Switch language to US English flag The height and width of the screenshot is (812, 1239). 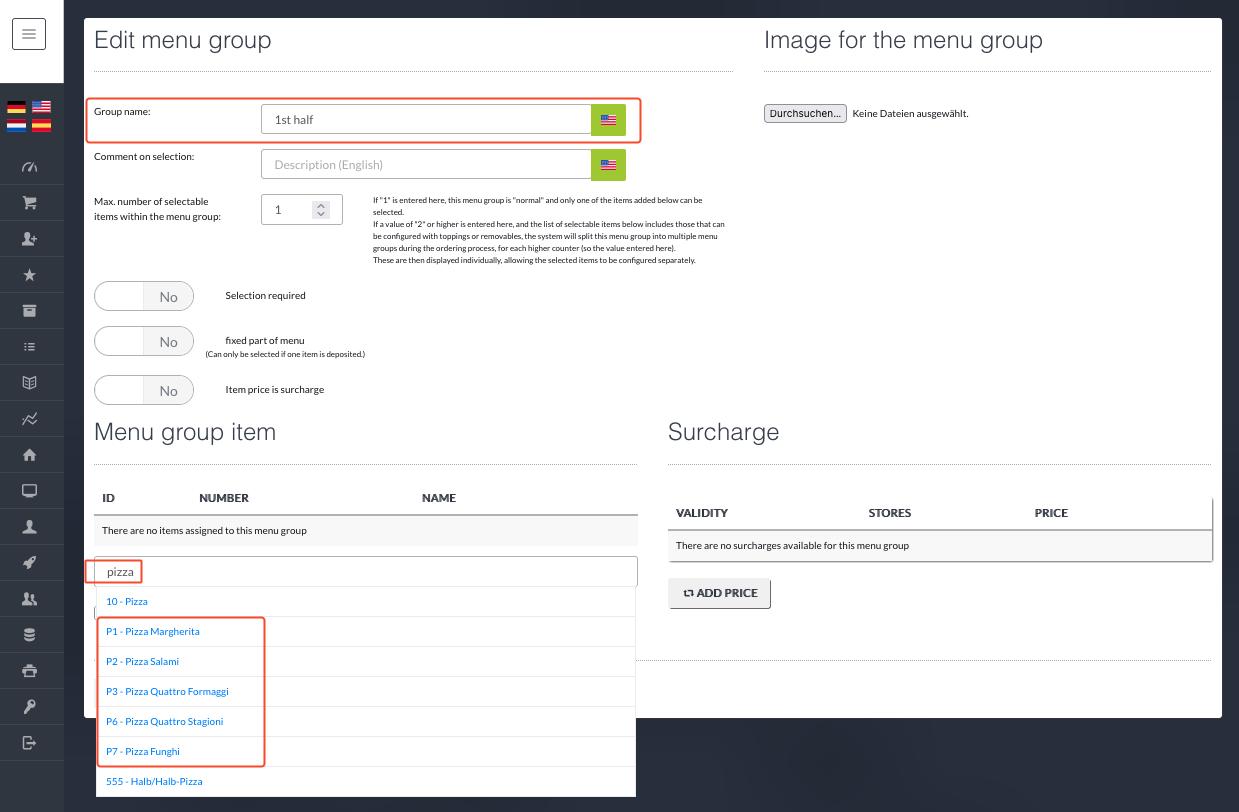click(x=41, y=107)
